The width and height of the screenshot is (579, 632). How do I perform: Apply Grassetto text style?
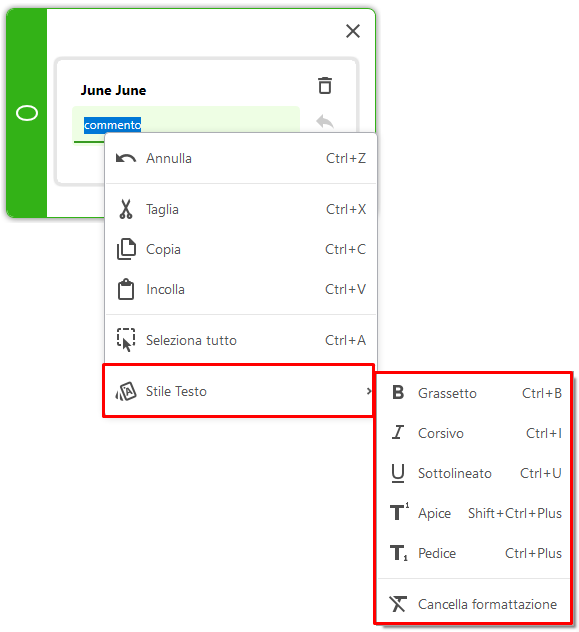474,393
